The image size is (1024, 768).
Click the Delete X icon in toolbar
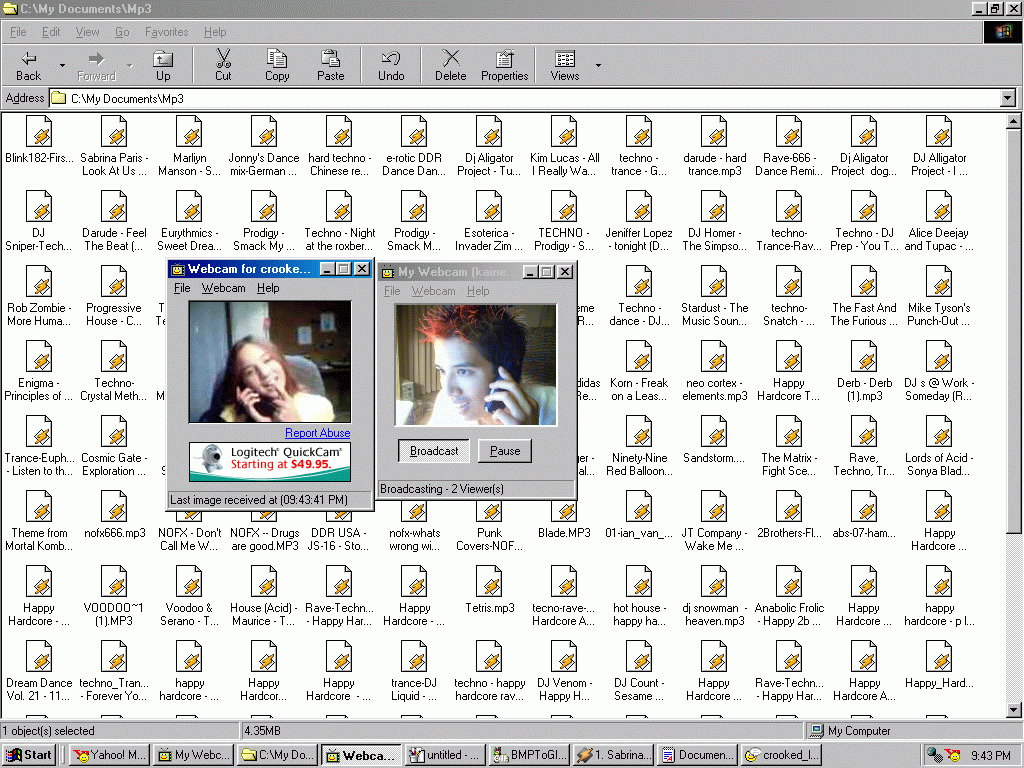click(450, 65)
